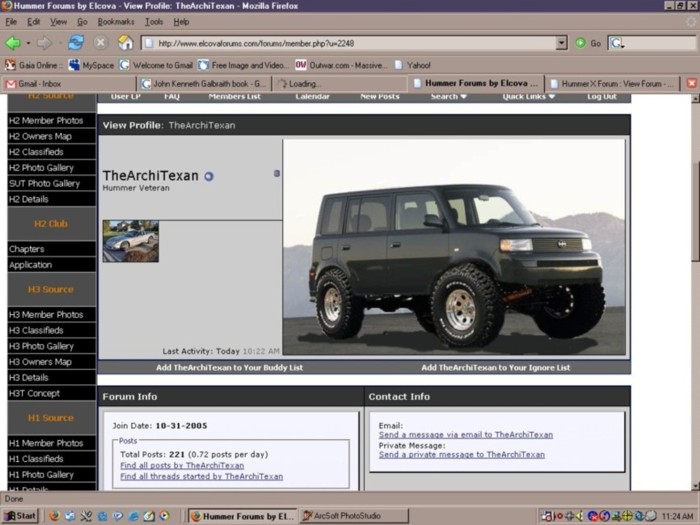This screenshot has width=700, height=525.
Task: Open Application under H2 Club
Action: pyautogui.click(x=51, y=265)
